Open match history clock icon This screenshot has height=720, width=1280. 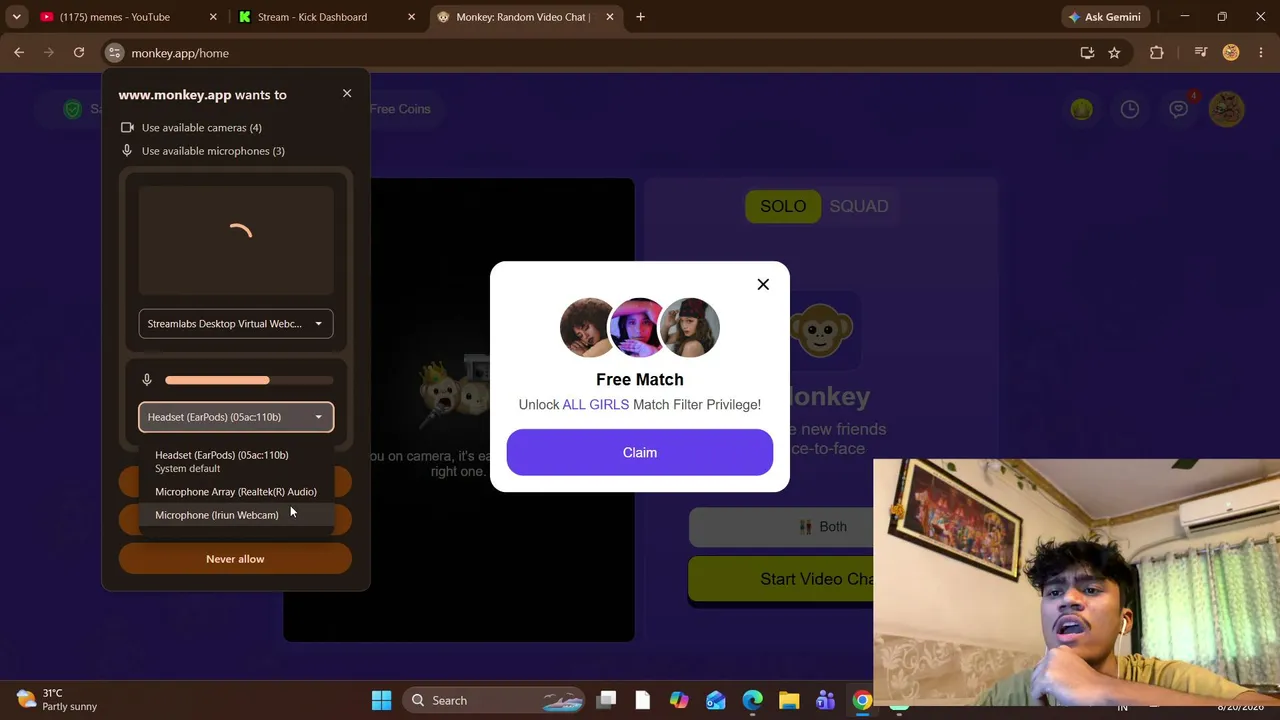(x=1130, y=109)
